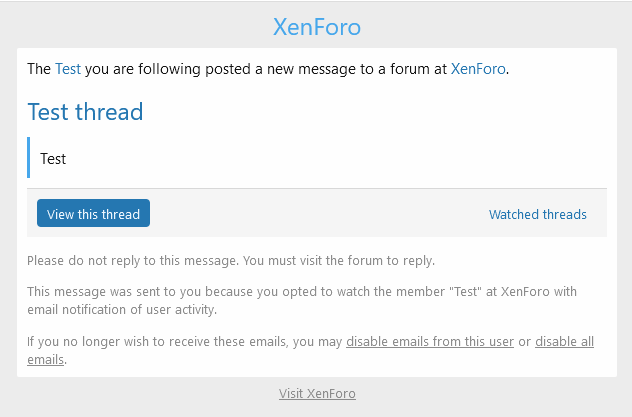Click the Please do not reply notice
632x417 pixels.
pos(231,261)
